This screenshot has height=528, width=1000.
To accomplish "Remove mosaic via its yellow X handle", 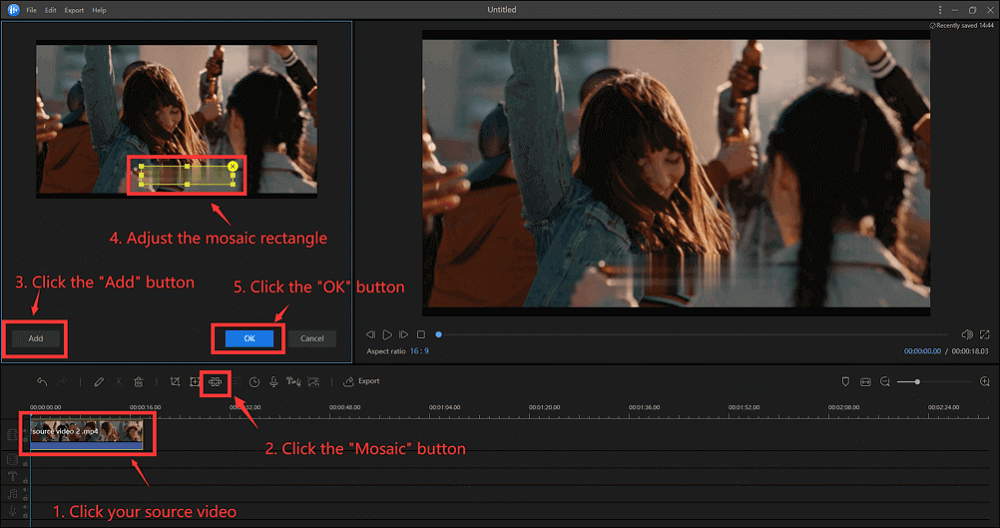I will pos(233,166).
